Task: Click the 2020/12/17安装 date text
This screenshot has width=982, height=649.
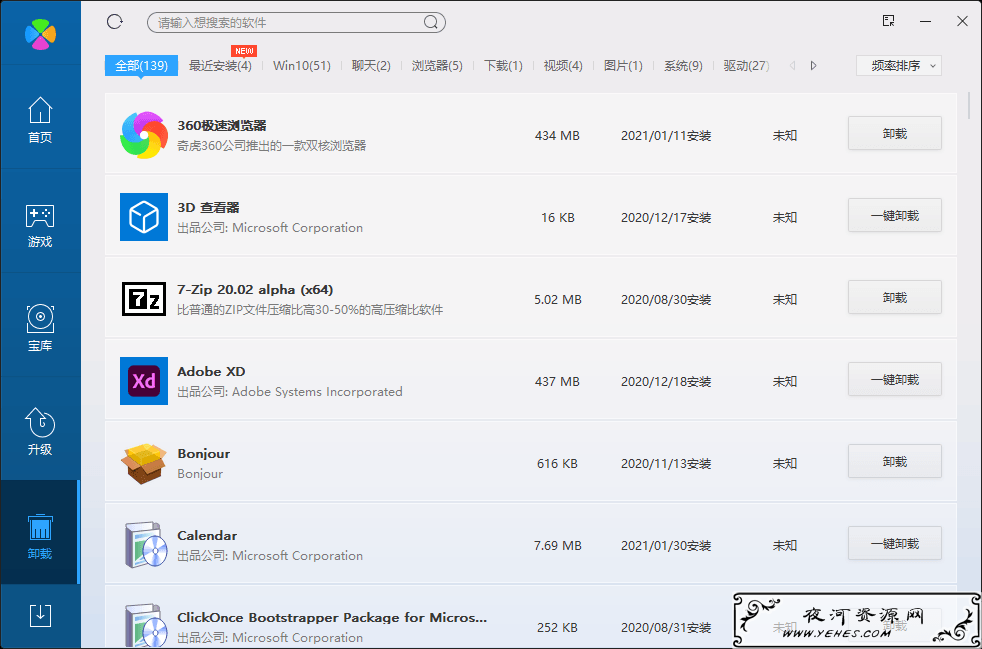Action: tap(666, 217)
